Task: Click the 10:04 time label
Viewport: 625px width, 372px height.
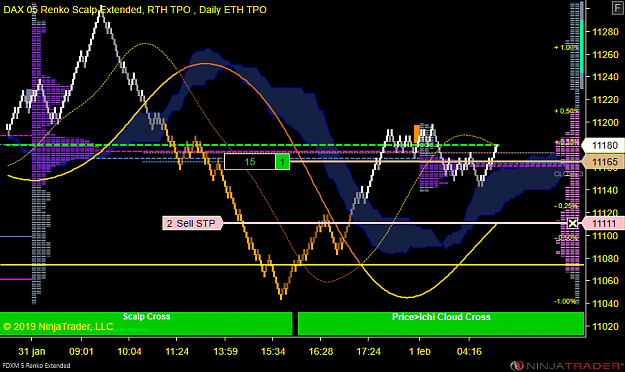Action: pos(129,352)
